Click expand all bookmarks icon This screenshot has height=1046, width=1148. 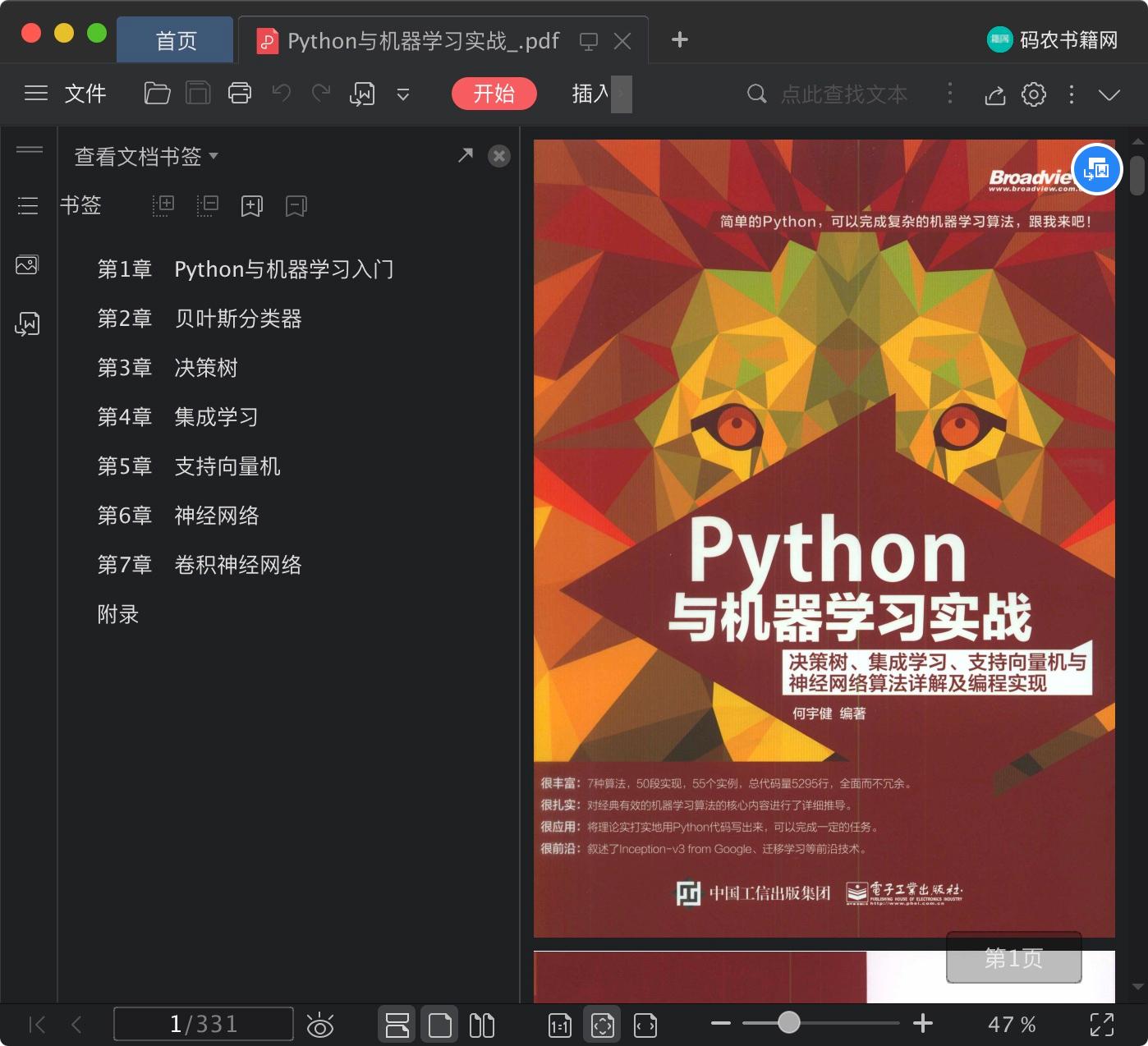[x=164, y=205]
